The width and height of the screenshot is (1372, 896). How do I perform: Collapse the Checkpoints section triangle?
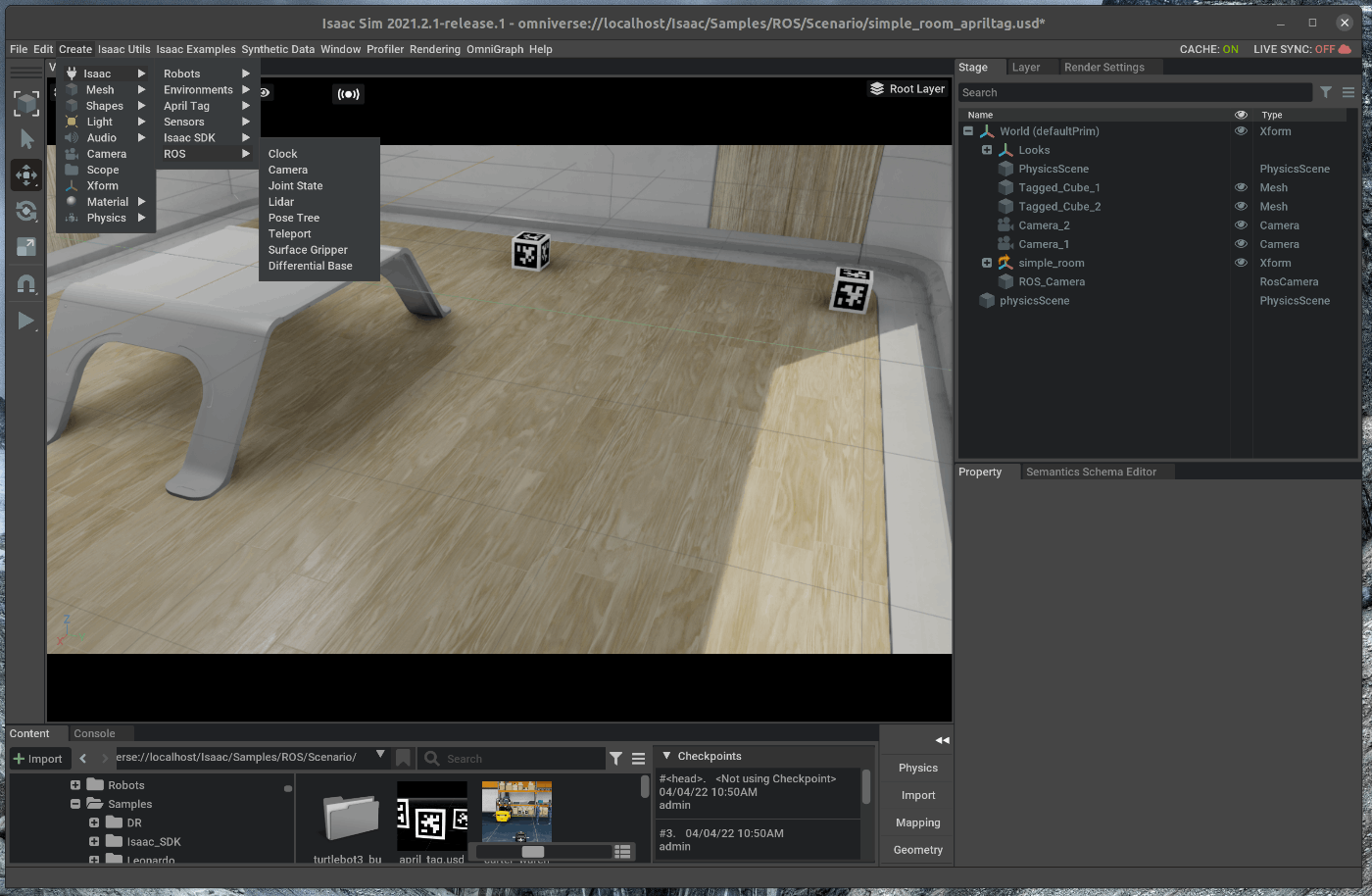(666, 756)
